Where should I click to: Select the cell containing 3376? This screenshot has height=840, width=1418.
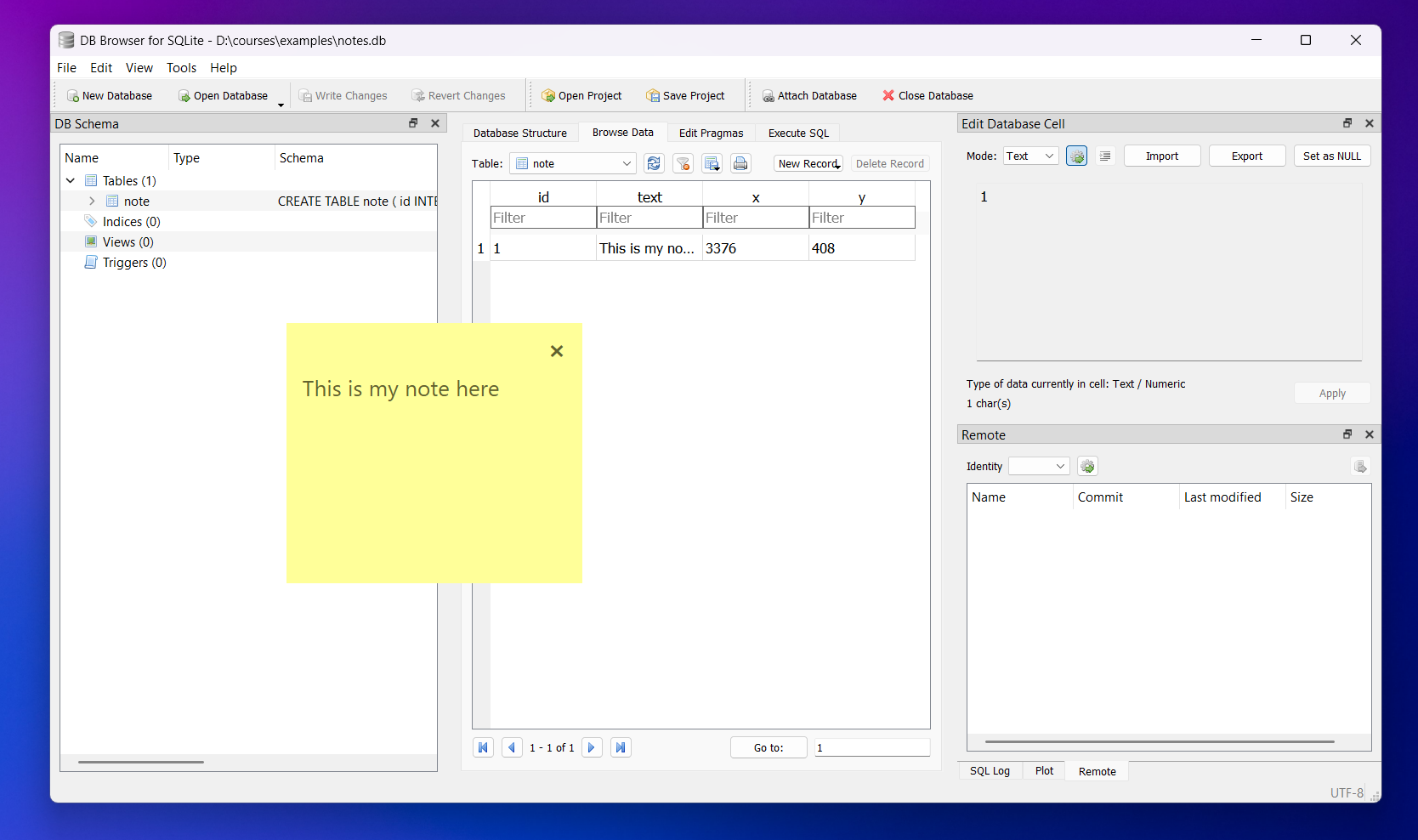(x=756, y=248)
